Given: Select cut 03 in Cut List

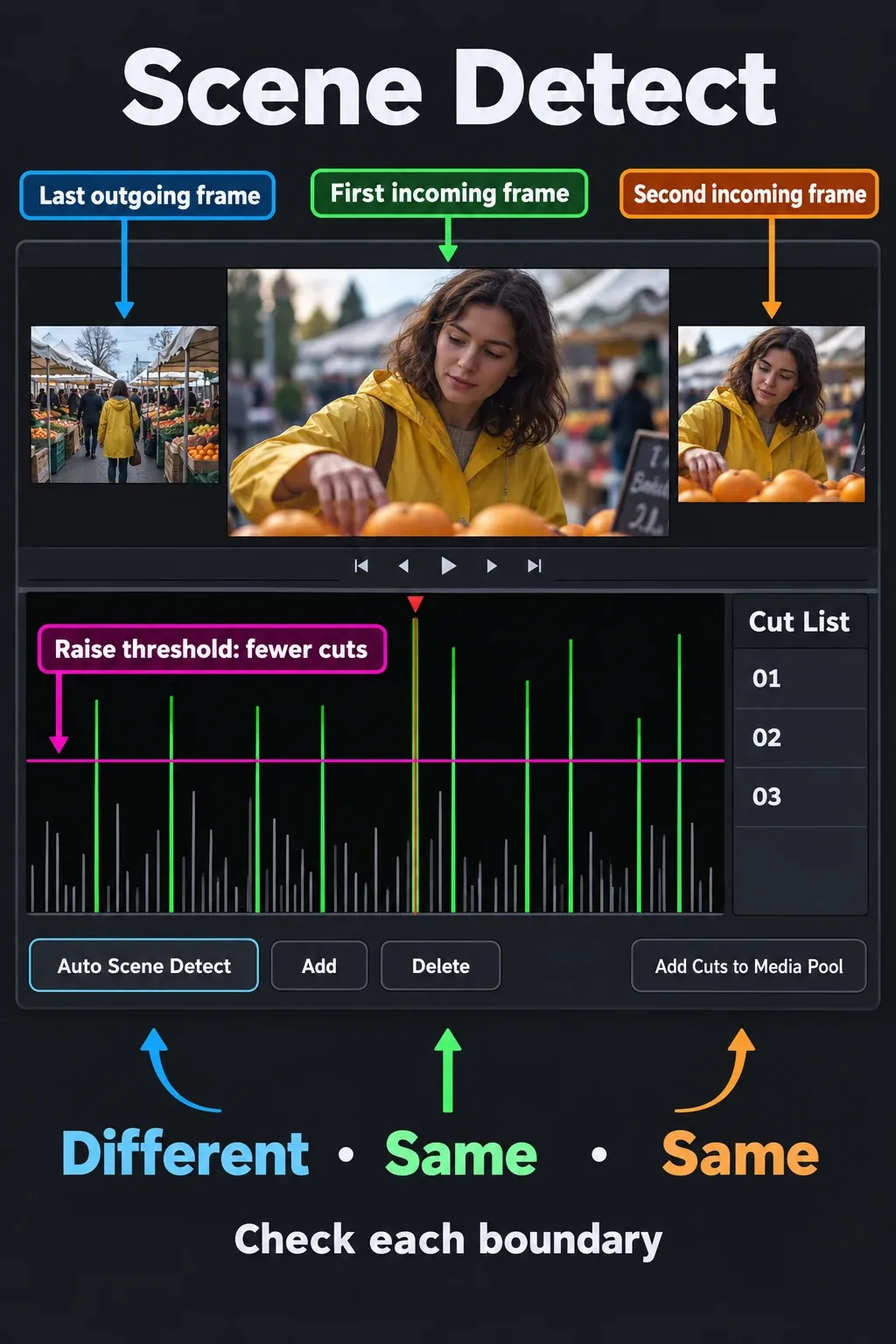Looking at the screenshot, I should click(x=800, y=797).
